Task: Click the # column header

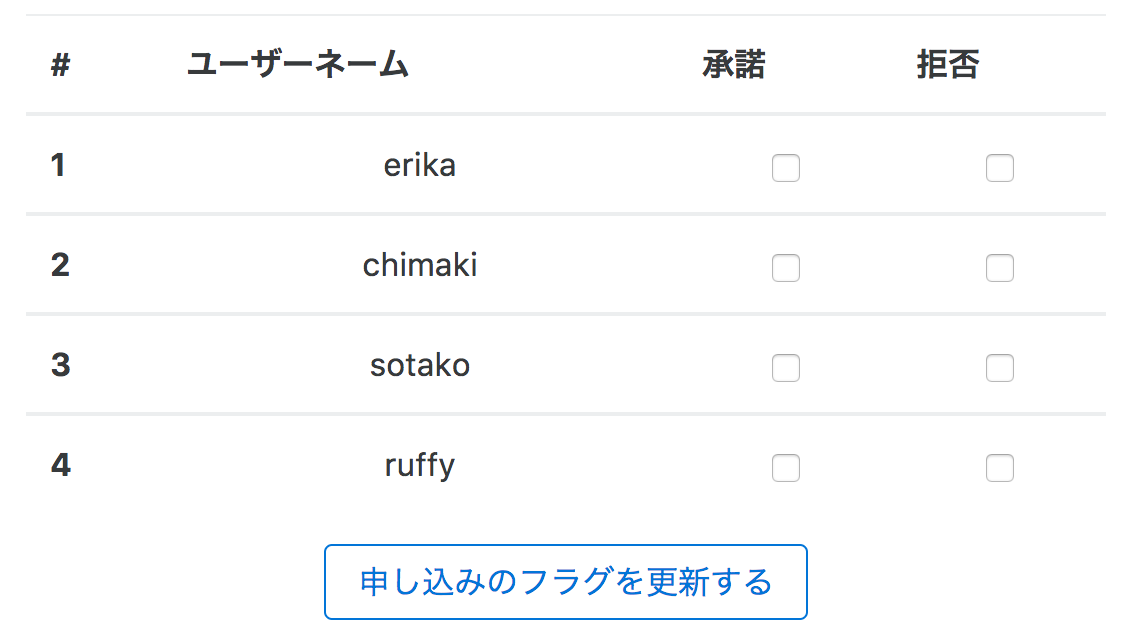Action: [x=58, y=64]
